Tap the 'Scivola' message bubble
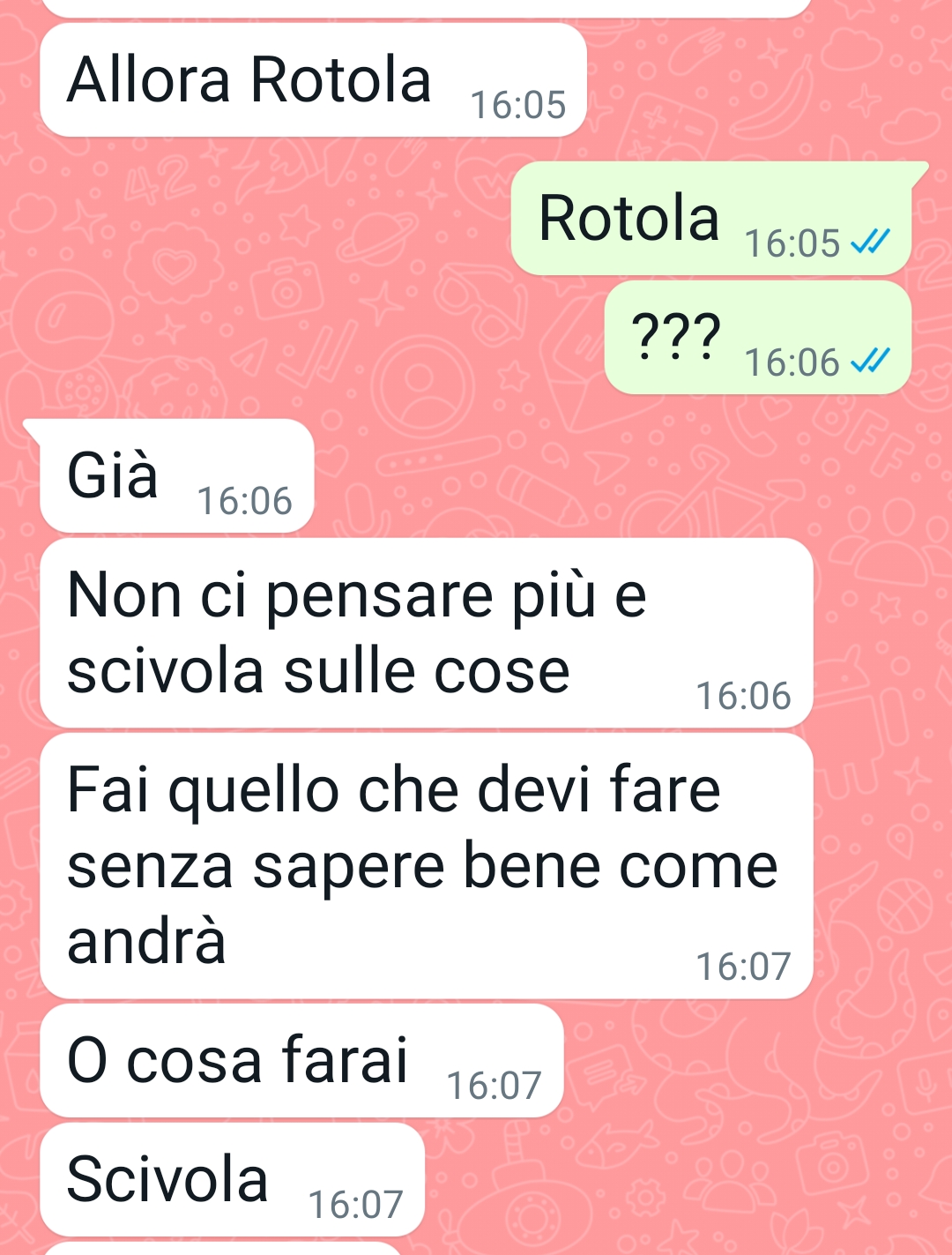The height and width of the screenshot is (1255, 952). pyautogui.click(x=233, y=1180)
